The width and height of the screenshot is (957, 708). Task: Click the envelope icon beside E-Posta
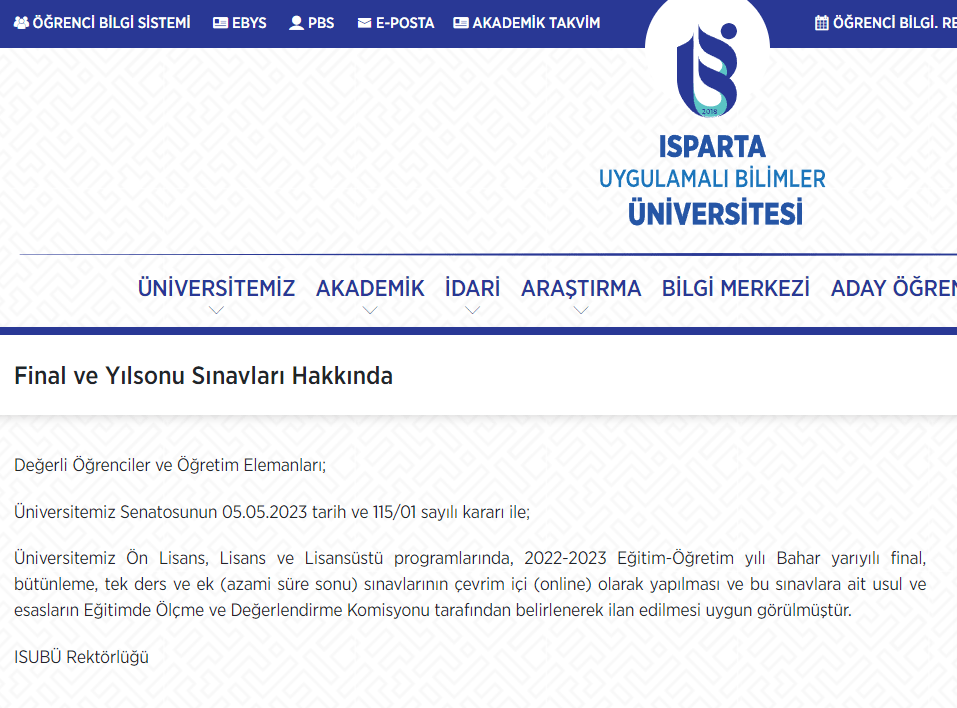click(364, 22)
